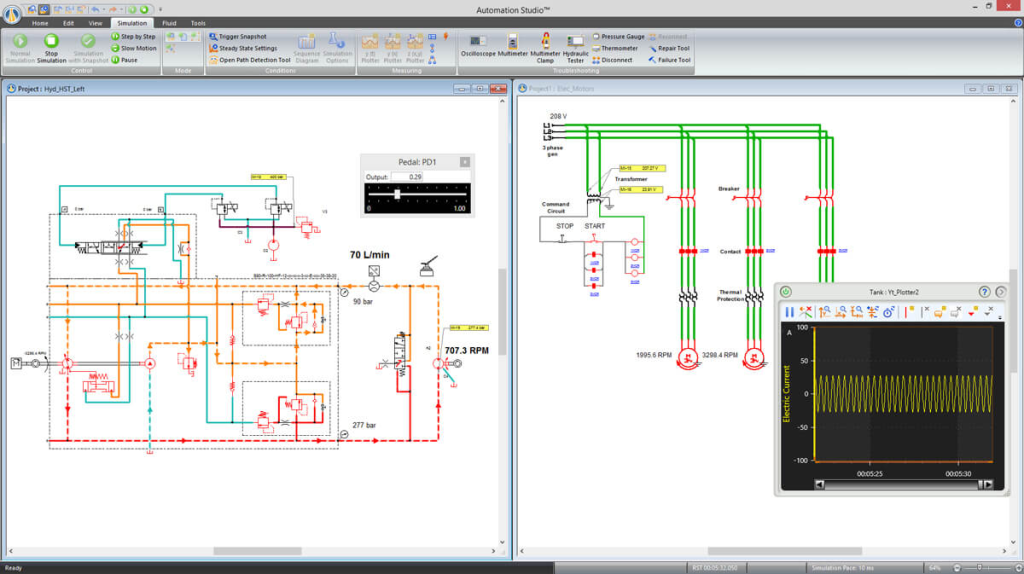Switch to Slow Motion simulation
The width and height of the screenshot is (1024, 574).
pyautogui.click(x=134, y=48)
